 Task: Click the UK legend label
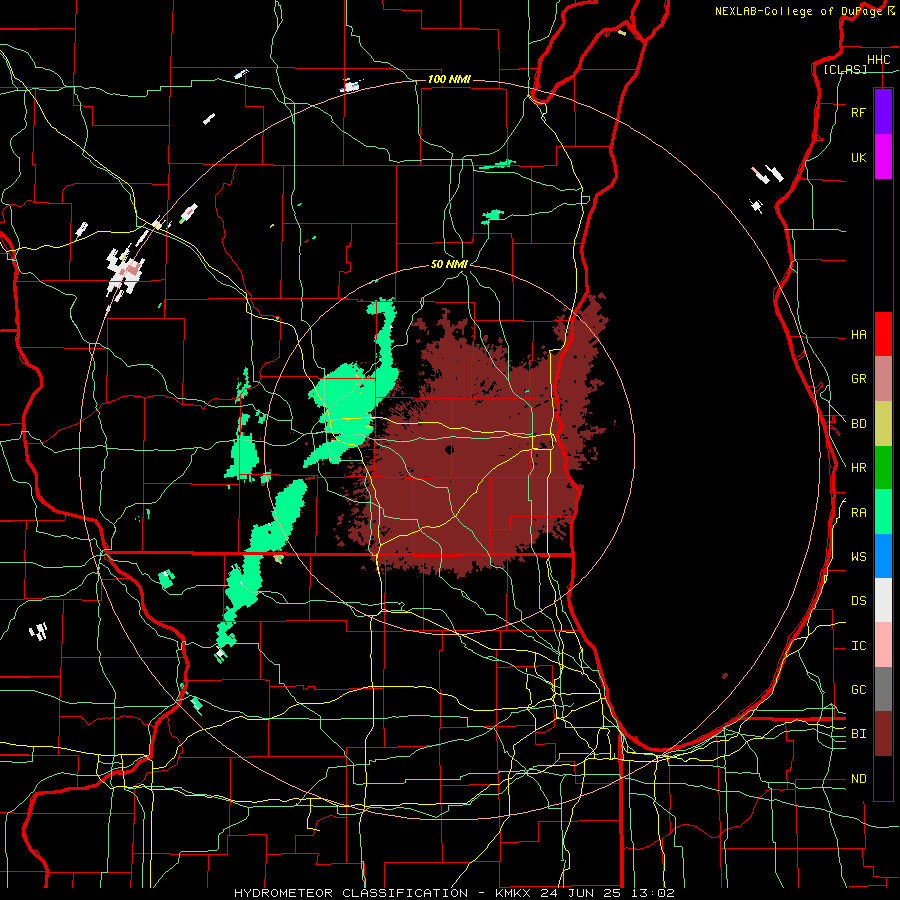858,157
